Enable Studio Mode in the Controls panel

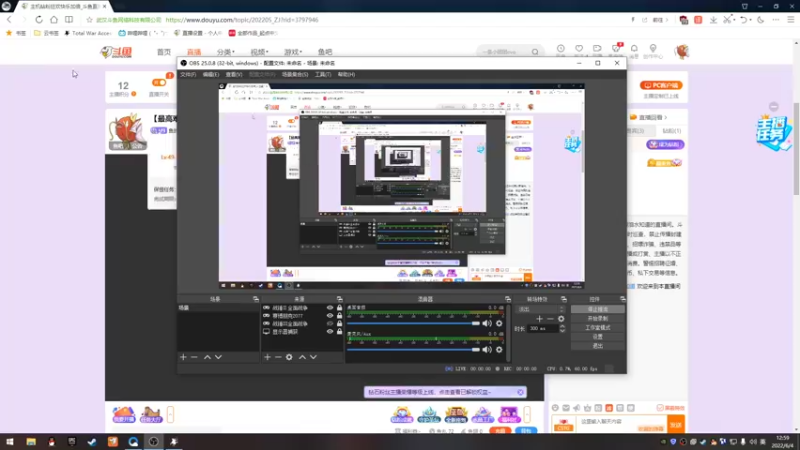(x=597, y=328)
